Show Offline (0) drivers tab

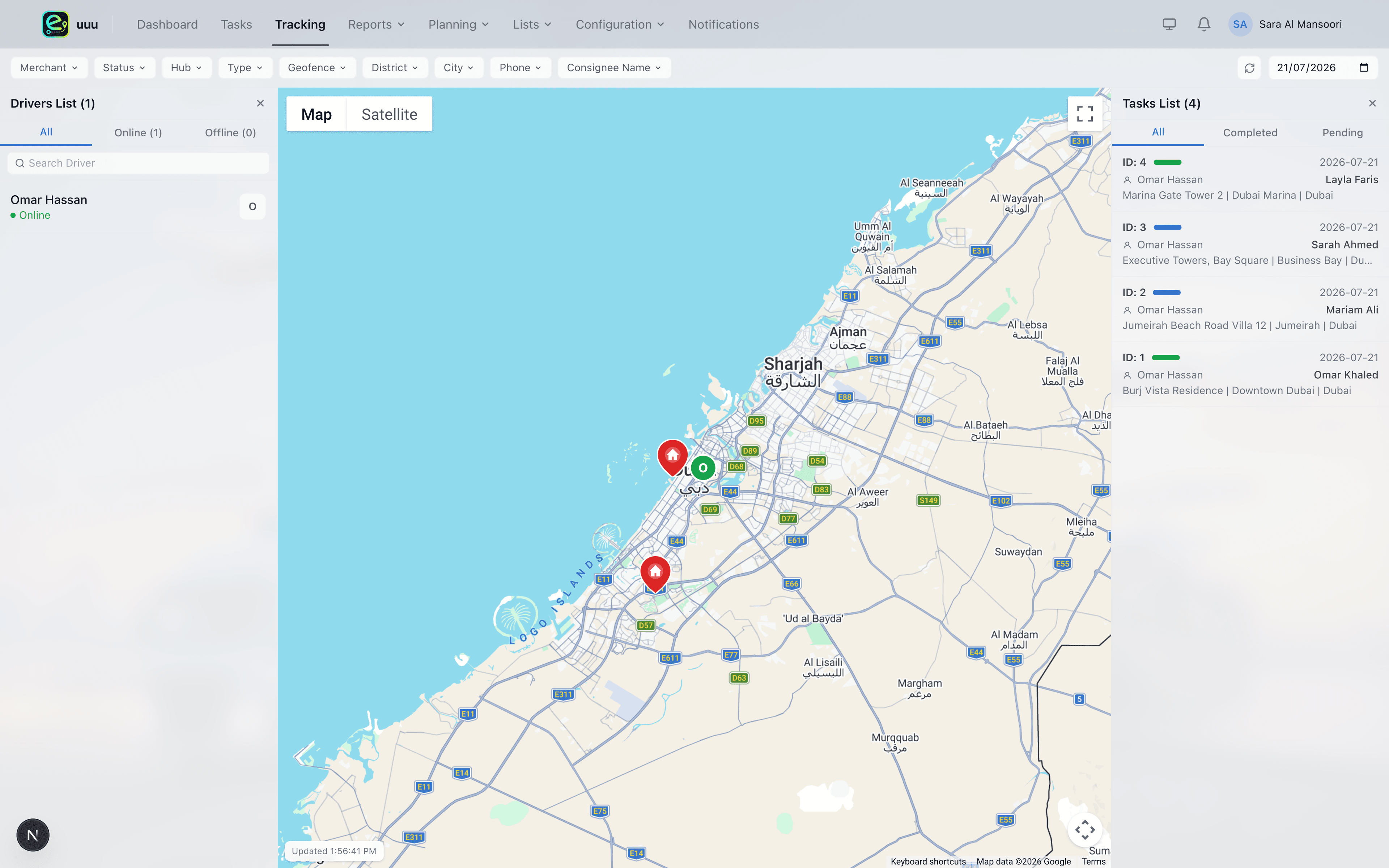coord(230,133)
